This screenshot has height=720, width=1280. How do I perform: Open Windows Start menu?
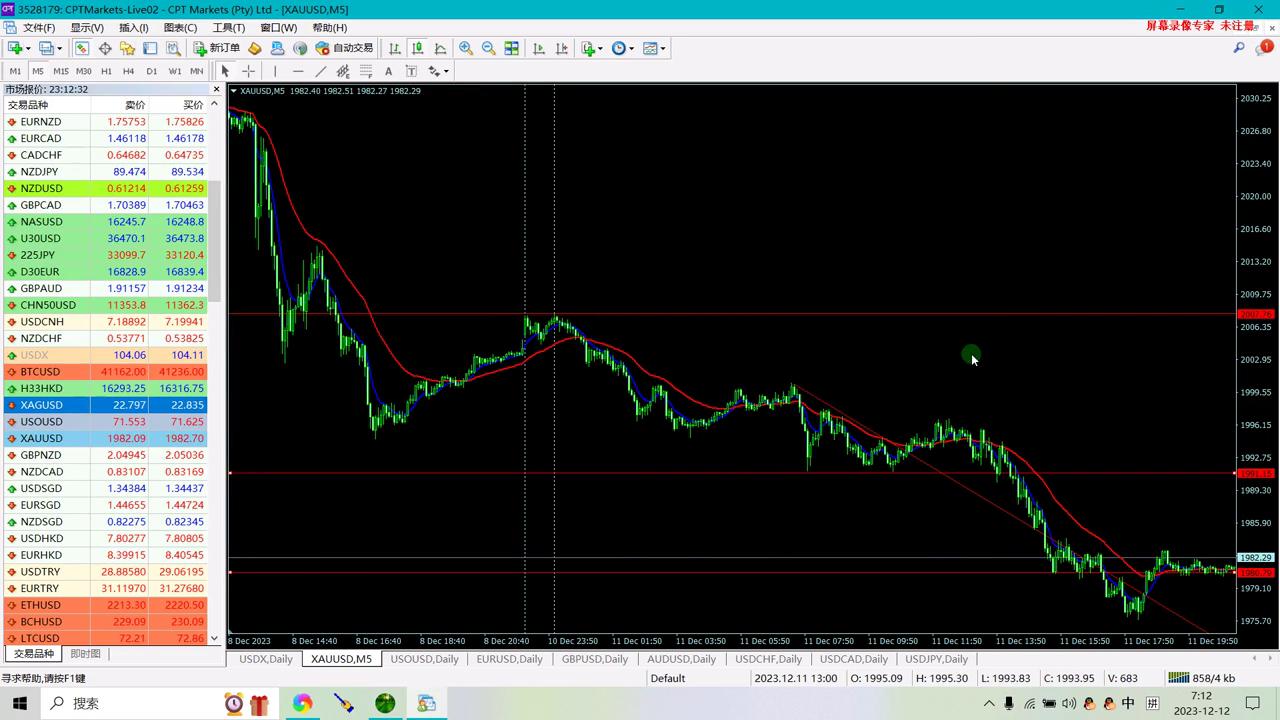pyautogui.click(x=19, y=703)
